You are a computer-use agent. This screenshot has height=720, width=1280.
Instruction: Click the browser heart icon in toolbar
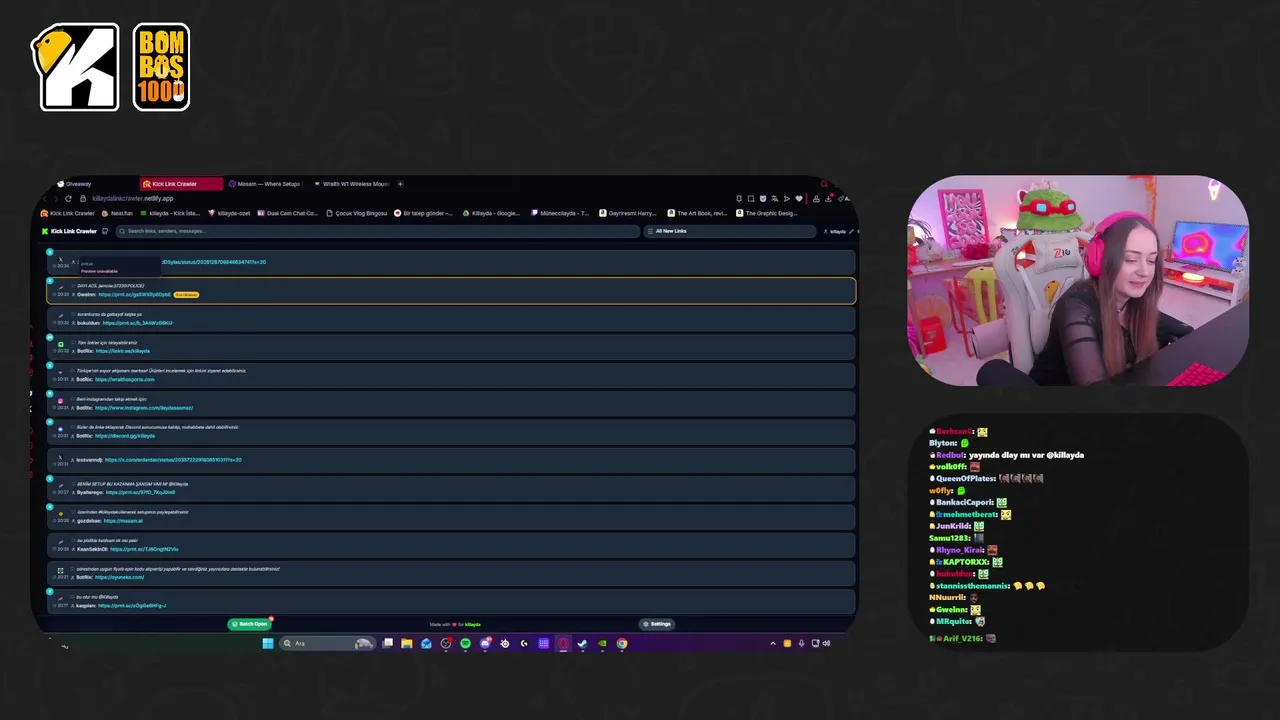(x=798, y=198)
